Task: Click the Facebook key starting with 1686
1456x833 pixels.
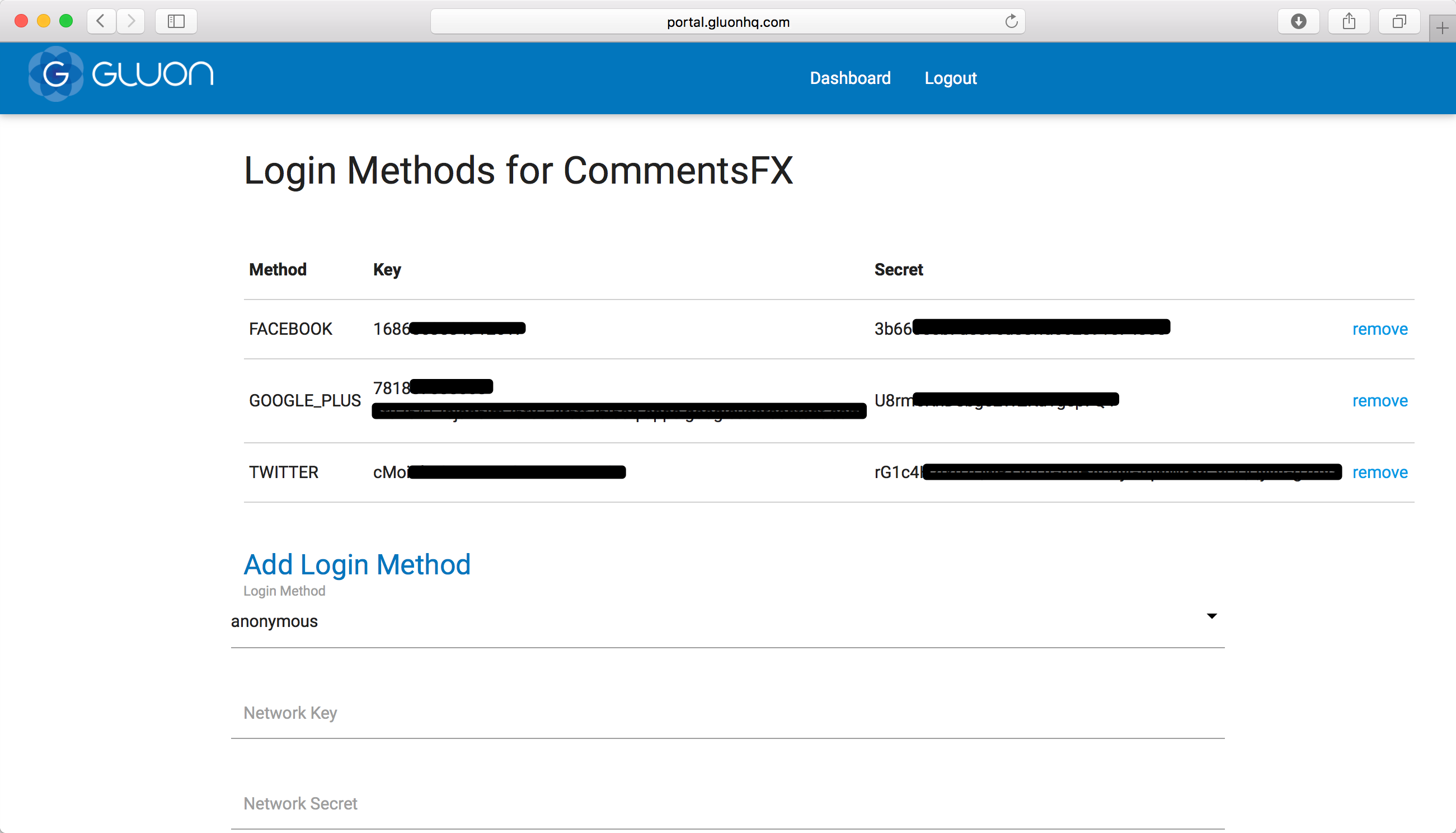Action: (449, 329)
